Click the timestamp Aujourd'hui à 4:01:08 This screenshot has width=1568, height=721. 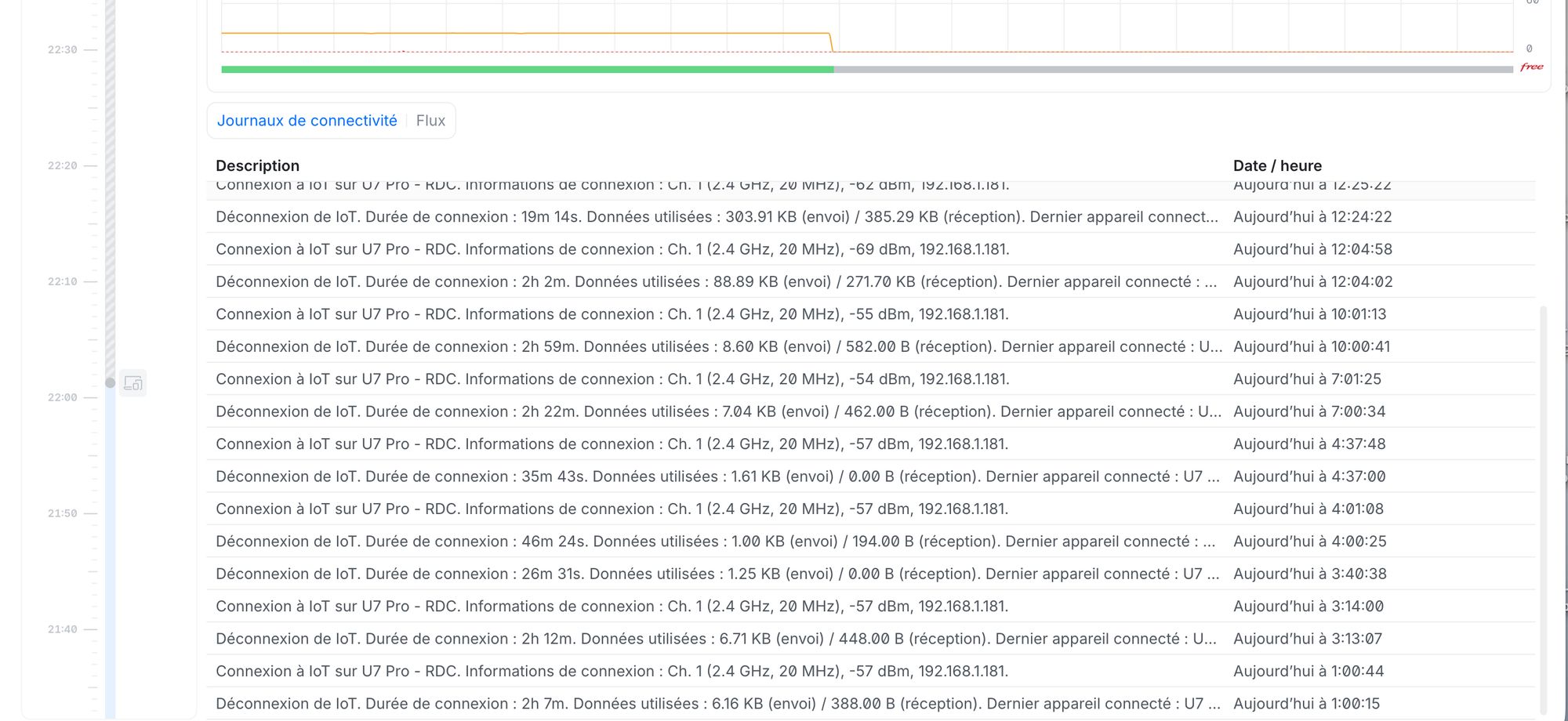coord(1308,509)
